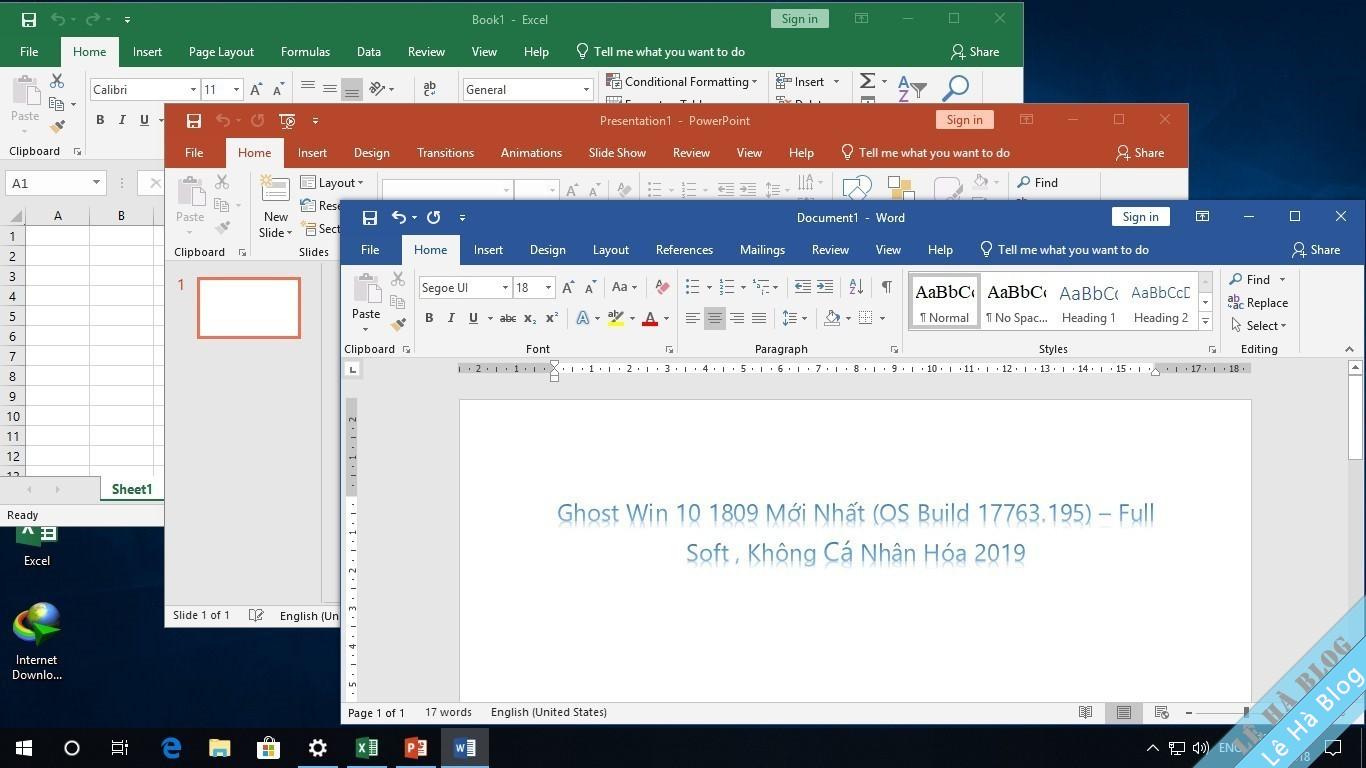Click text highlight color yellow swatch in Word
This screenshot has height=768, width=1366.
tap(616, 318)
